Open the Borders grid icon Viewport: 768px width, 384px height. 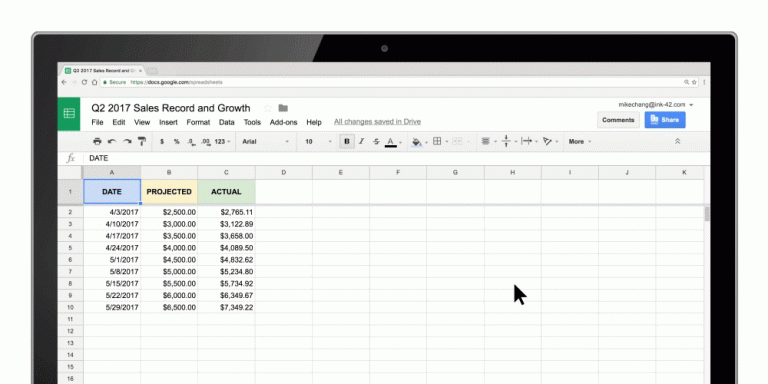(x=437, y=142)
